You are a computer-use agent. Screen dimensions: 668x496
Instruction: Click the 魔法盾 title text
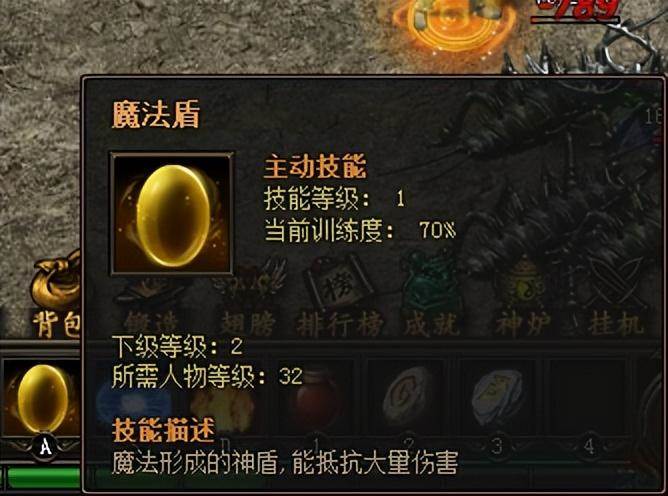(155, 114)
